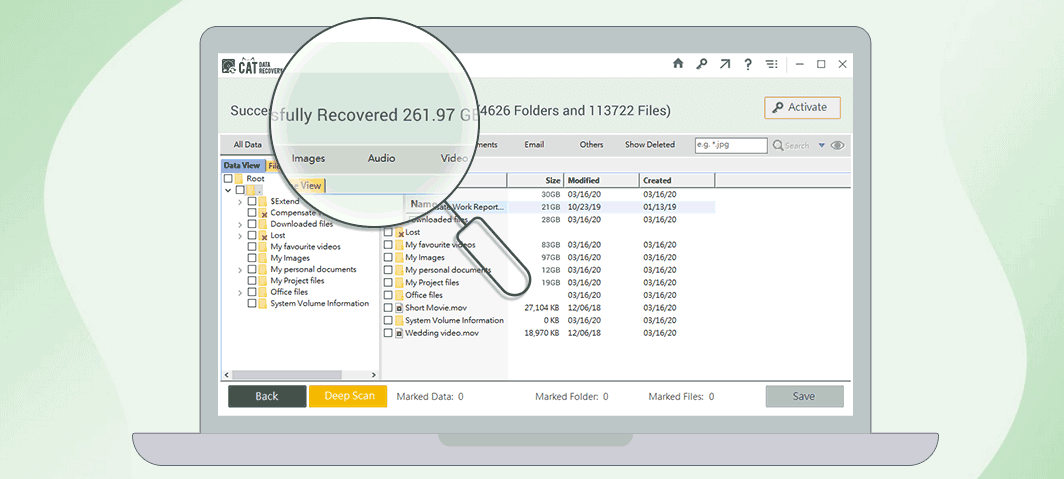The width and height of the screenshot is (1064, 479).
Task: Click the 27,104 KB size value
Action: tap(542, 308)
